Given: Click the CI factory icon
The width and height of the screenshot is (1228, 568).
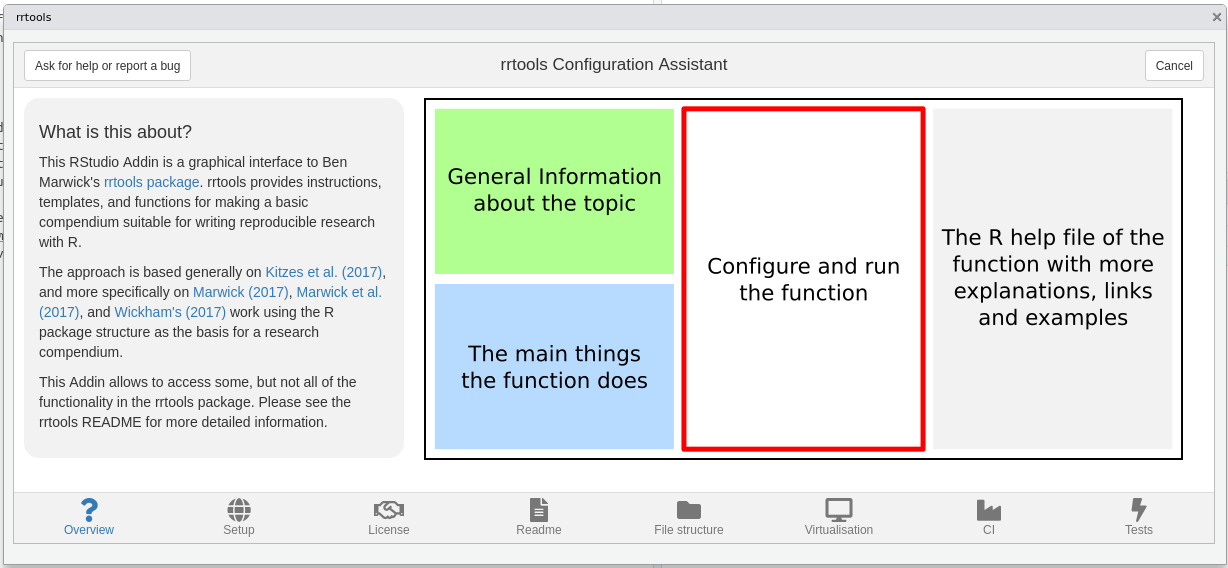Looking at the screenshot, I should click(989, 510).
